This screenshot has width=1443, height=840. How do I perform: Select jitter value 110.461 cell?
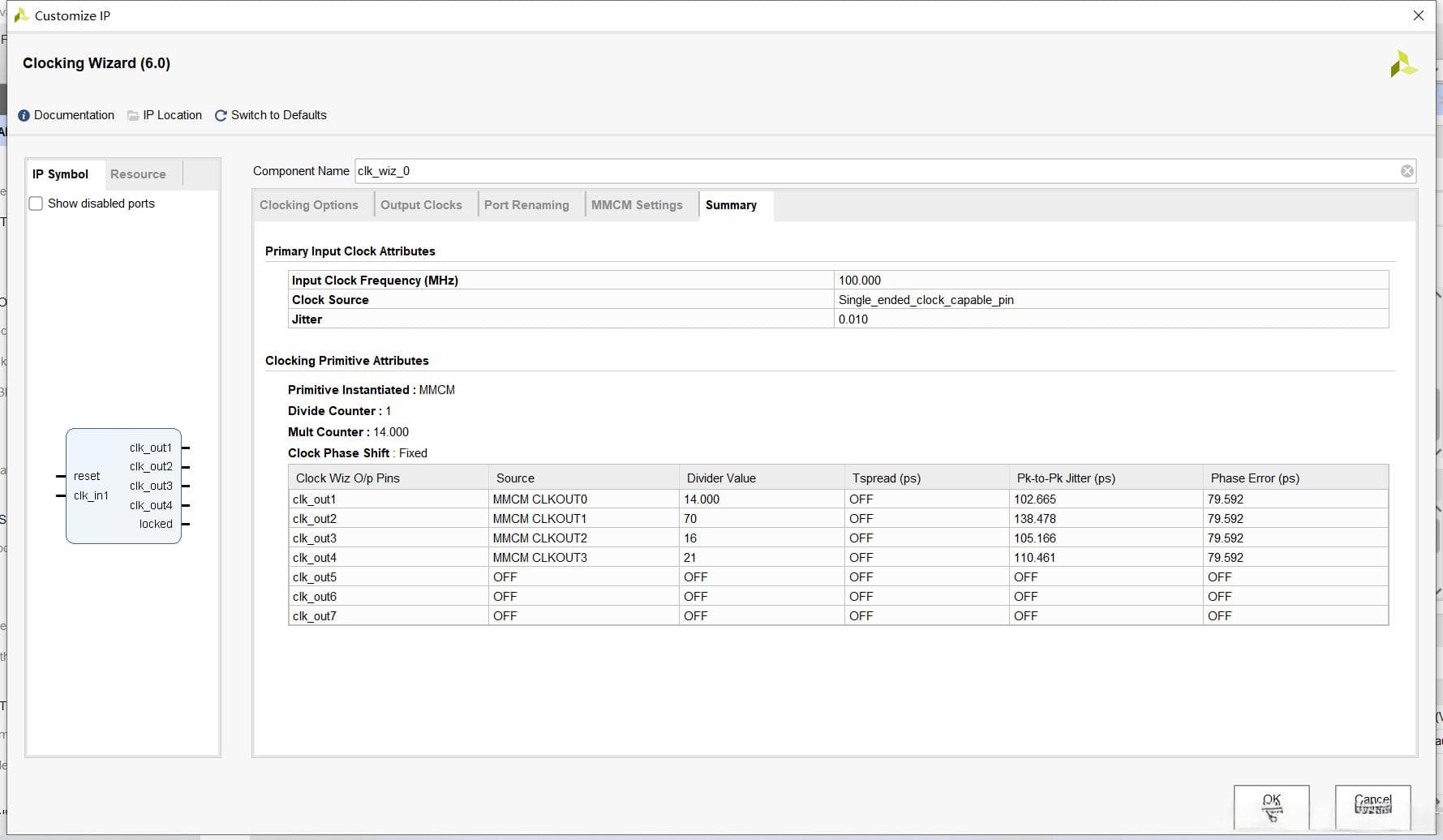(1106, 558)
